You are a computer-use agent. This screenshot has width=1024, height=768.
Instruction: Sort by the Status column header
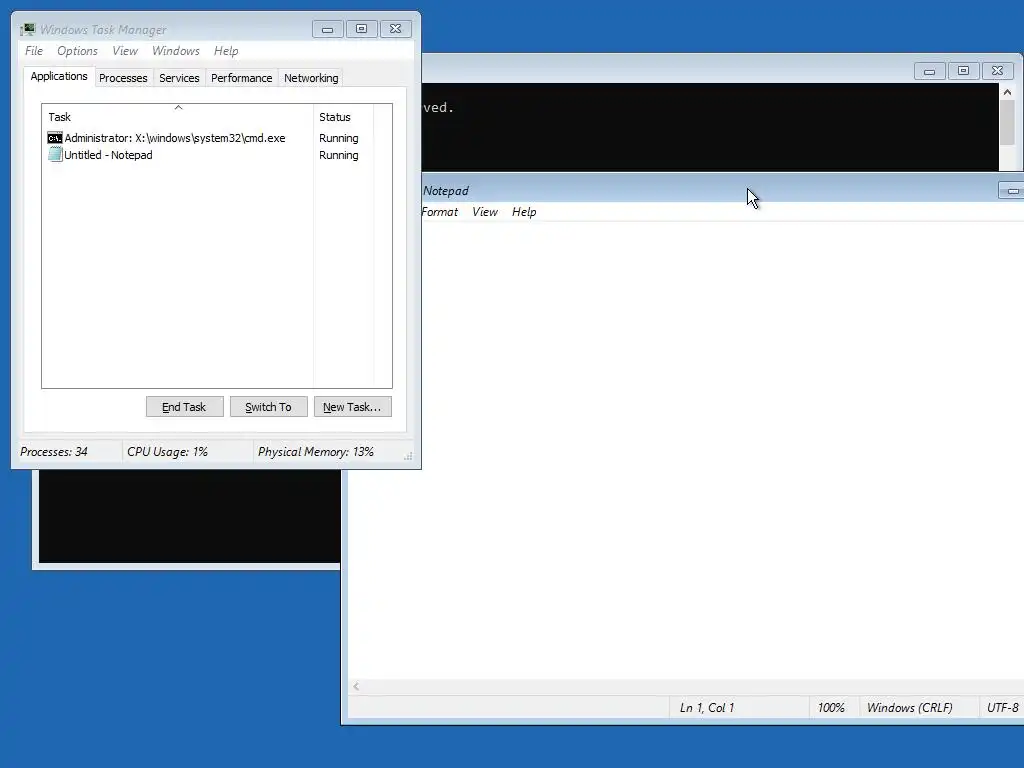click(344, 117)
